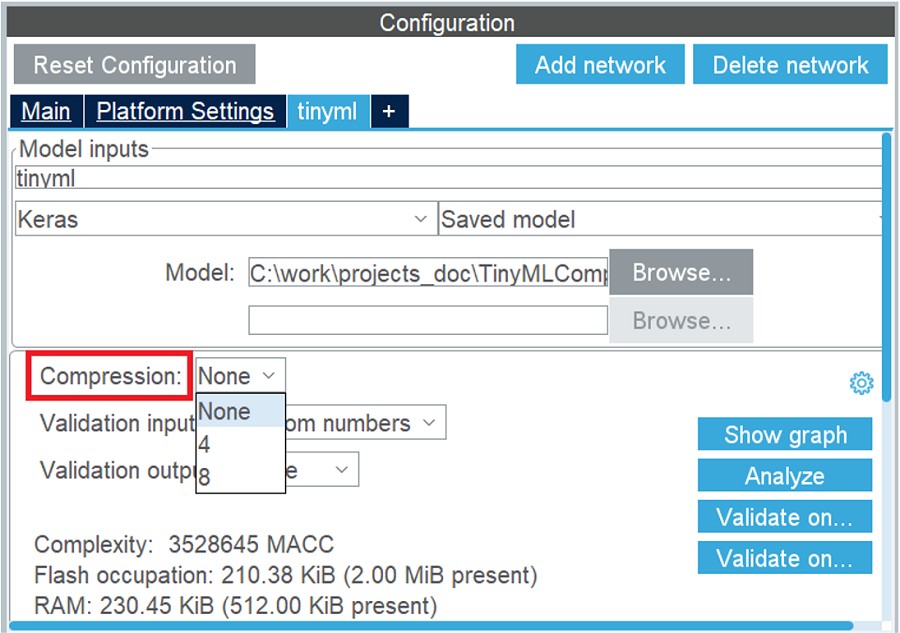Click the Show graph button
This screenshot has height=633, width=900.
pos(785,434)
